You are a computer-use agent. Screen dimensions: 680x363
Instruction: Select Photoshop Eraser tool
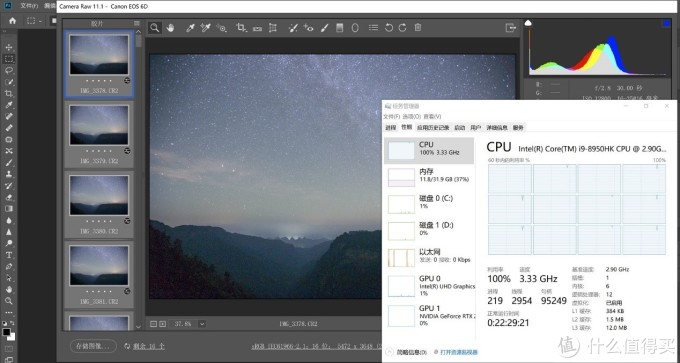(x=9, y=197)
